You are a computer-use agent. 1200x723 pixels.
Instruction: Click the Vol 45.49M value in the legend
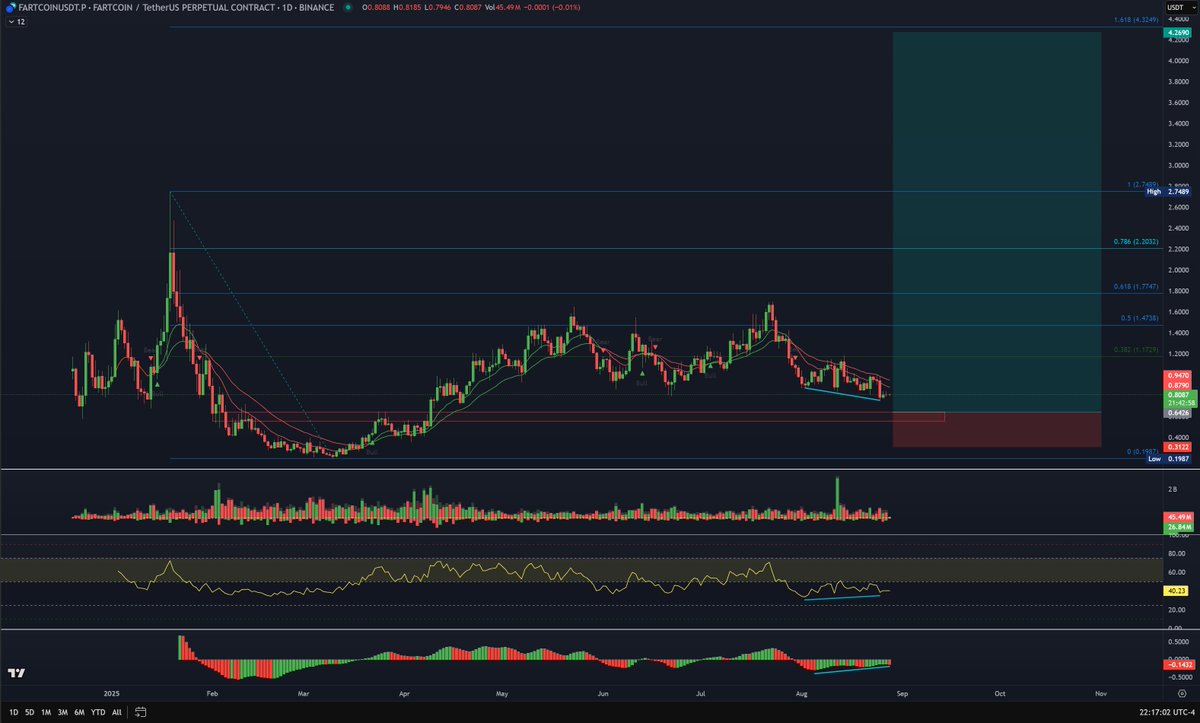coord(504,7)
